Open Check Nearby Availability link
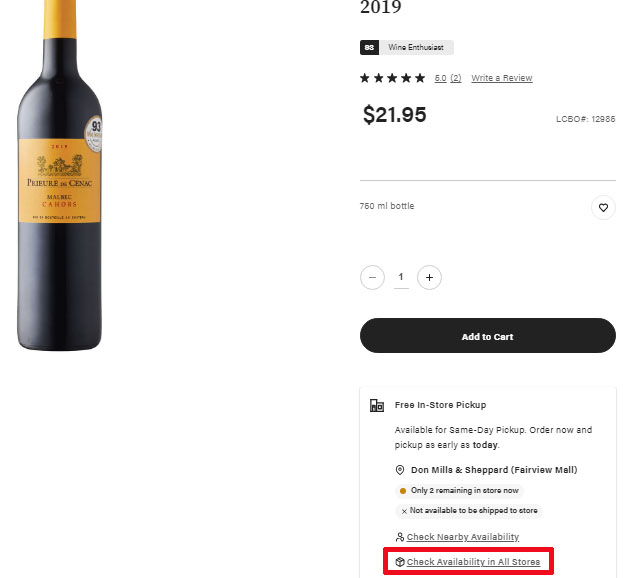 [x=462, y=537]
